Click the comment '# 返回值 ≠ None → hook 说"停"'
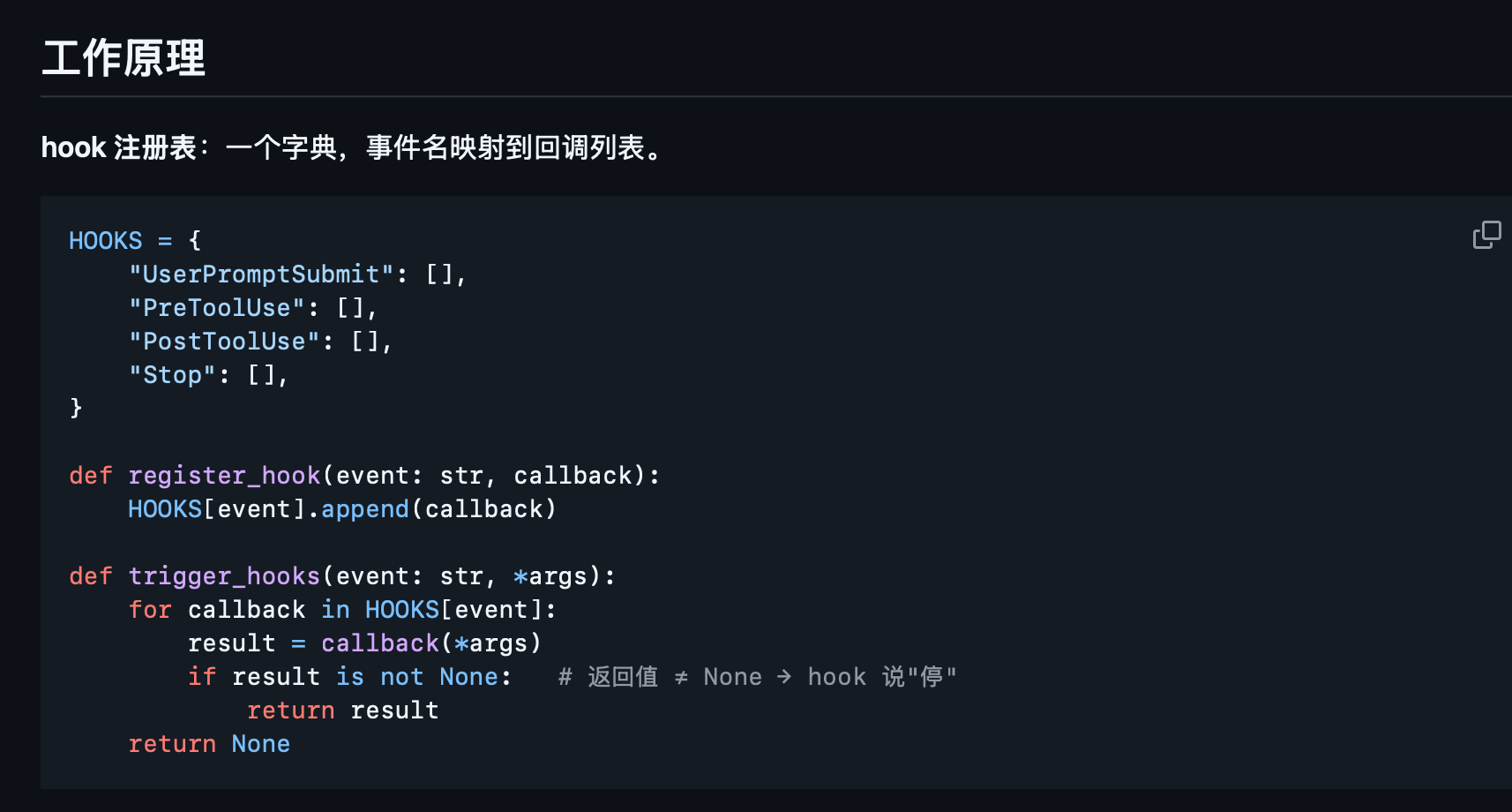This screenshot has width=1512, height=812. [758, 676]
